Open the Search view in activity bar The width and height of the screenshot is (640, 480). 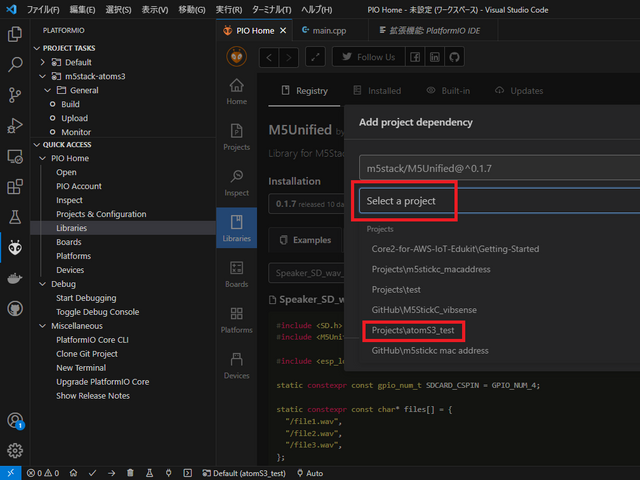(15, 64)
